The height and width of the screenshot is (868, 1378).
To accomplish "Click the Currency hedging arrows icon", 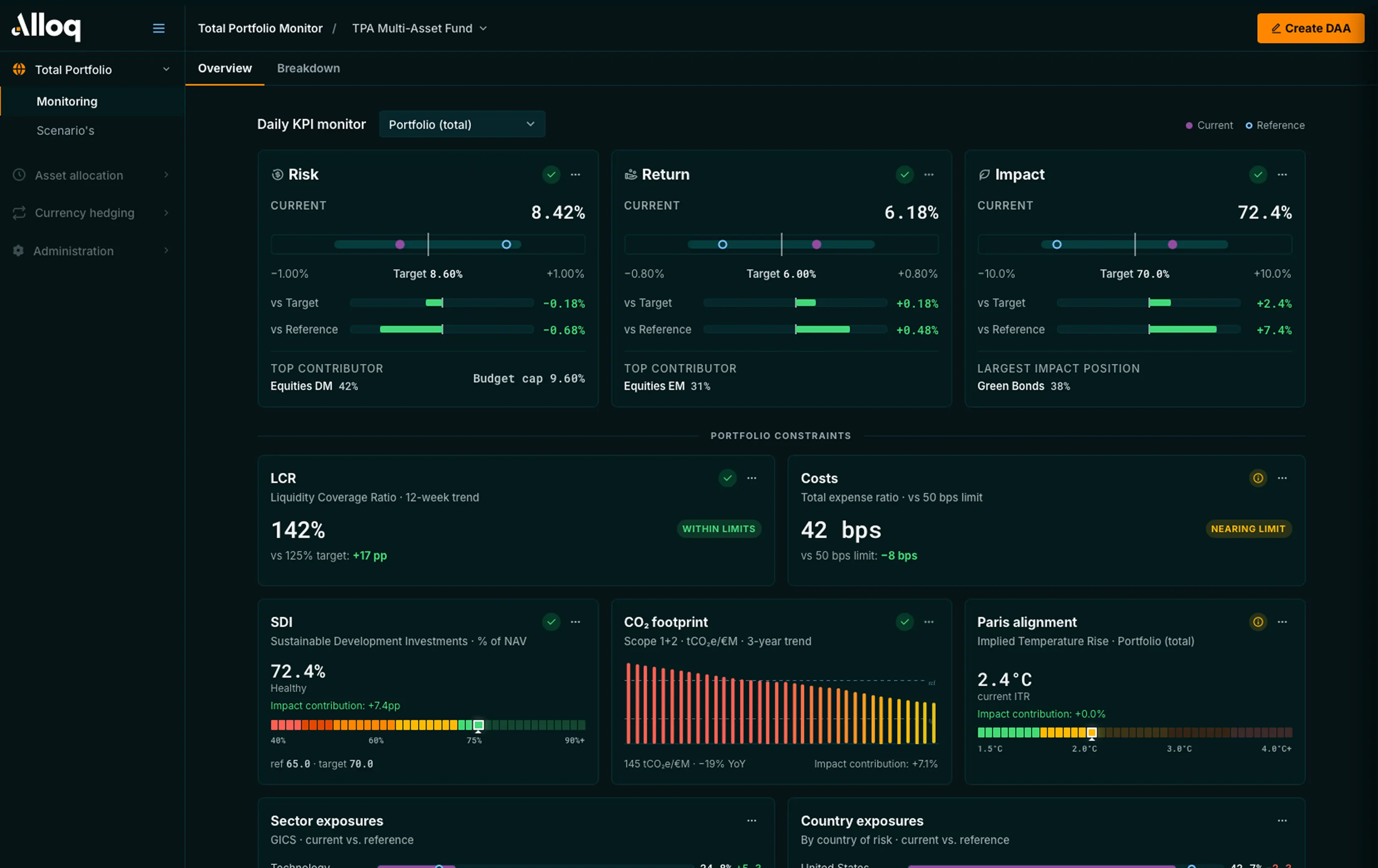I will (x=19, y=212).
